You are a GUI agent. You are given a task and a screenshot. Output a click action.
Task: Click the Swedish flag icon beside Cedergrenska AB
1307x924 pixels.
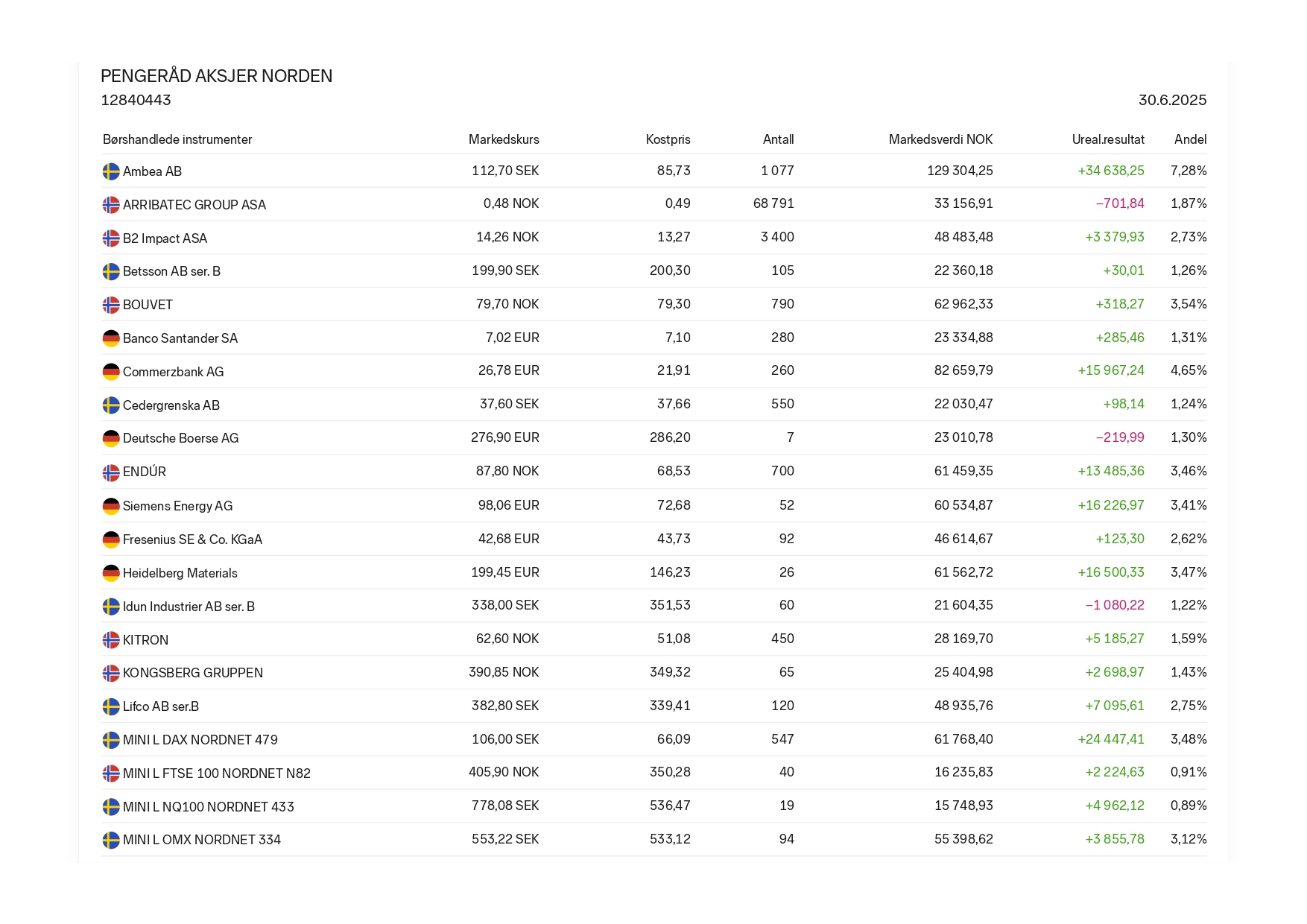(x=111, y=405)
